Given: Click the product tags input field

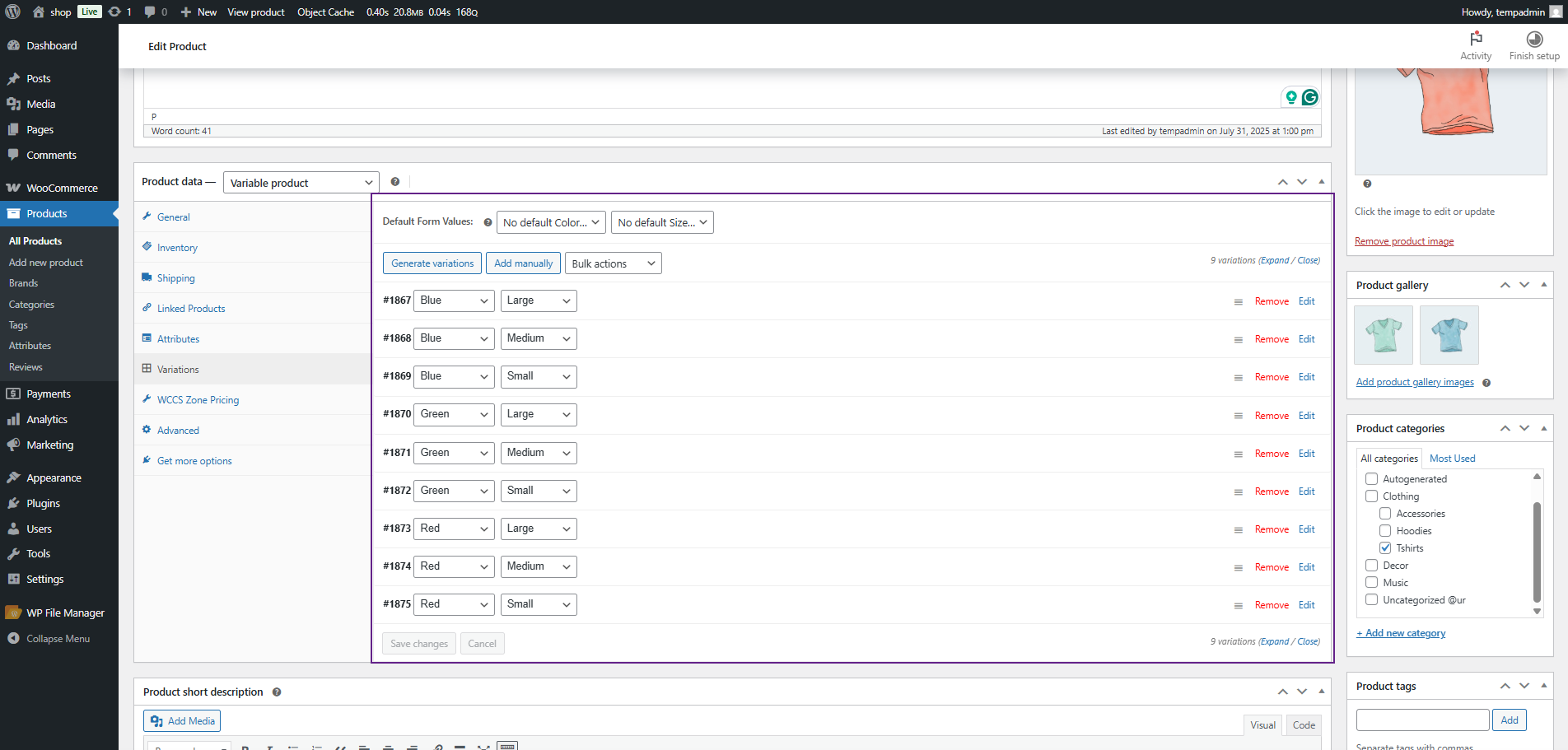Looking at the screenshot, I should tap(1422, 720).
